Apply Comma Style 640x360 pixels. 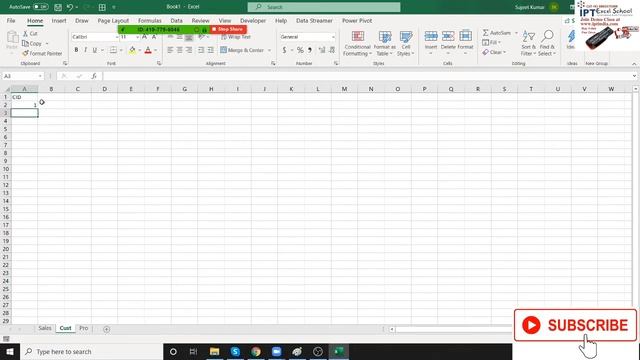point(310,50)
